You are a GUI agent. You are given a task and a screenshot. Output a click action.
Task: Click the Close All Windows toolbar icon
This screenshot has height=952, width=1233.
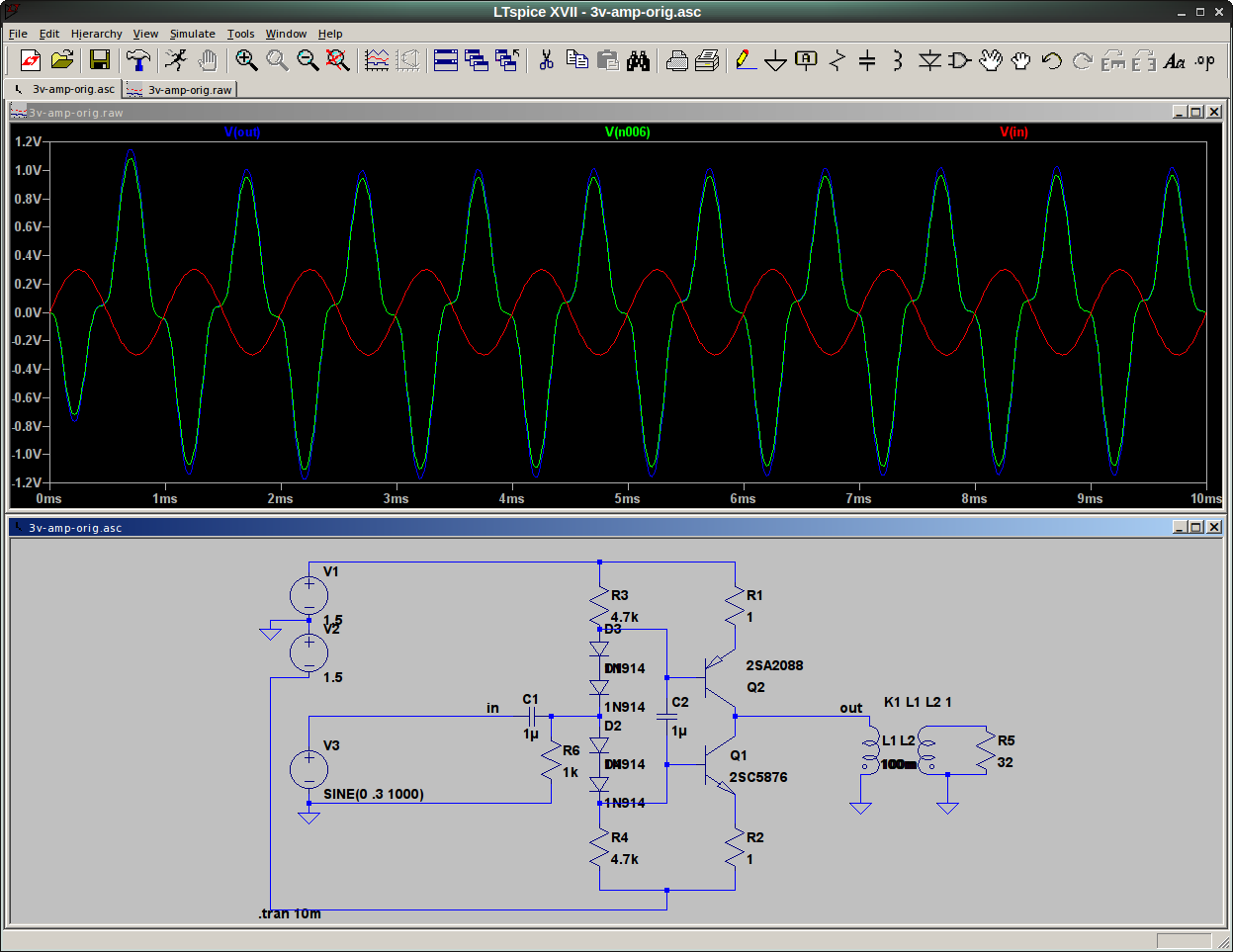507,60
